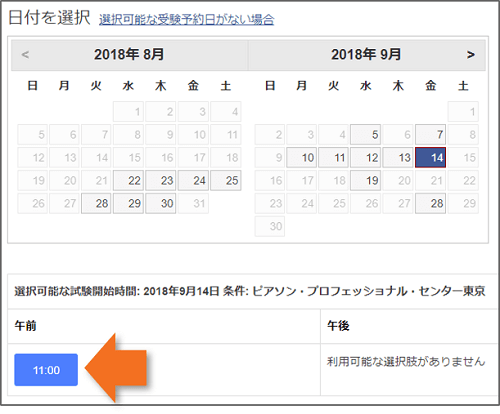Screen dimensions: 500x414
Task: Click the 2018年 8月 month header
Action: pos(129,55)
